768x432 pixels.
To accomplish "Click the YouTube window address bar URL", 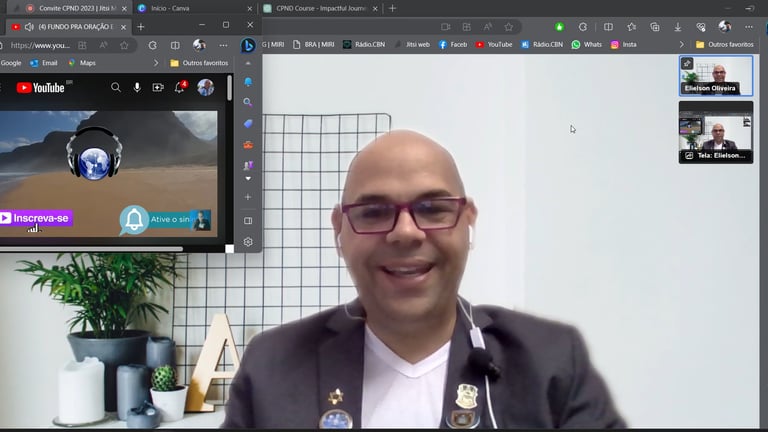I will point(40,45).
